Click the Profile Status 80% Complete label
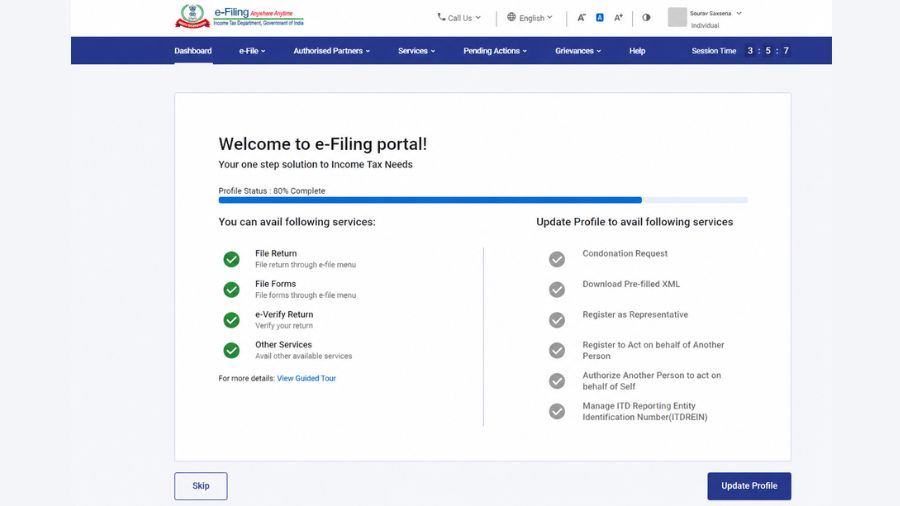Image resolution: width=900 pixels, height=506 pixels. coord(271,190)
